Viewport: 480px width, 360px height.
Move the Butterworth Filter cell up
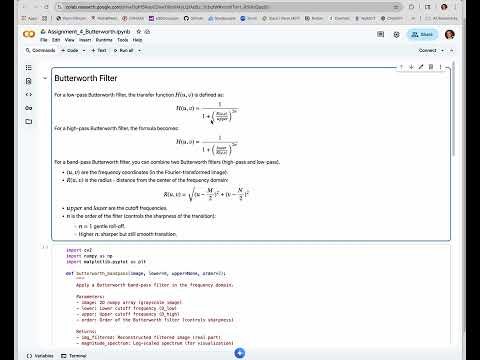[401, 67]
